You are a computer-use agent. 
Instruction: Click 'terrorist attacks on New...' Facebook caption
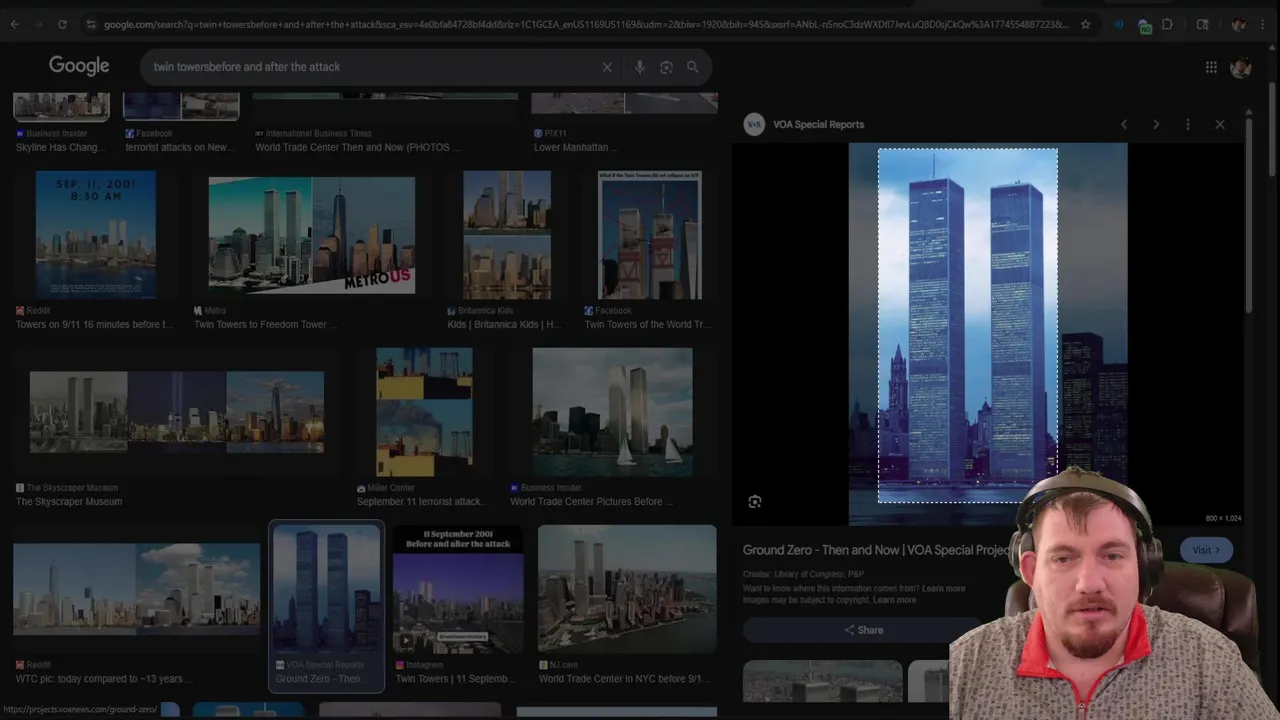180,147
